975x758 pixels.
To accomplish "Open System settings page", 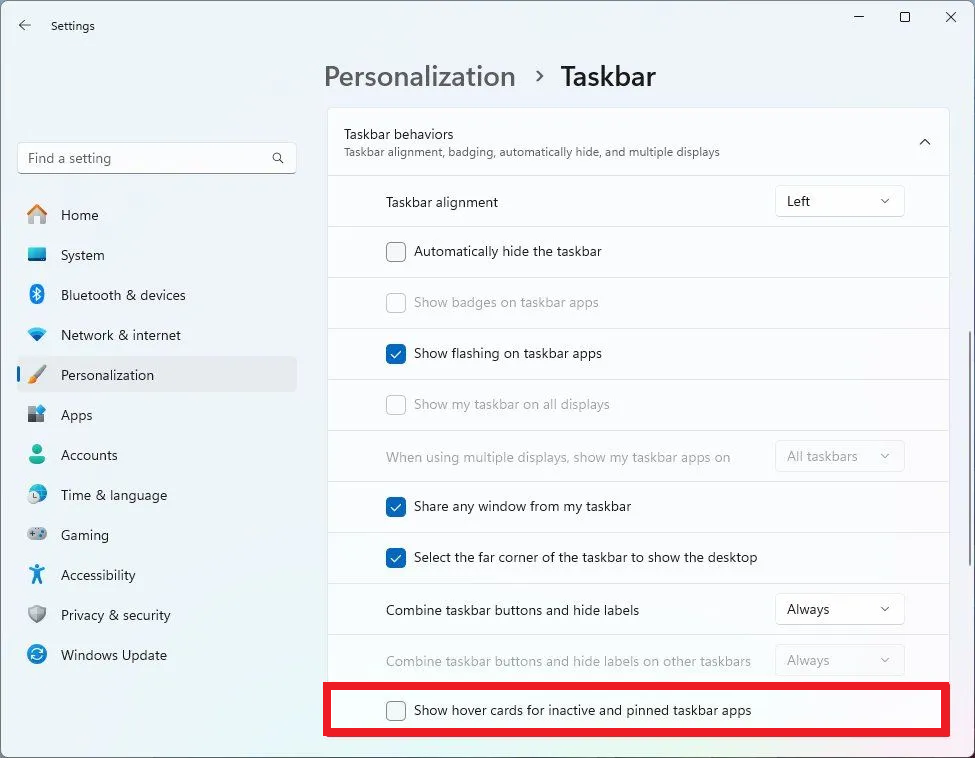I will tap(157, 255).
